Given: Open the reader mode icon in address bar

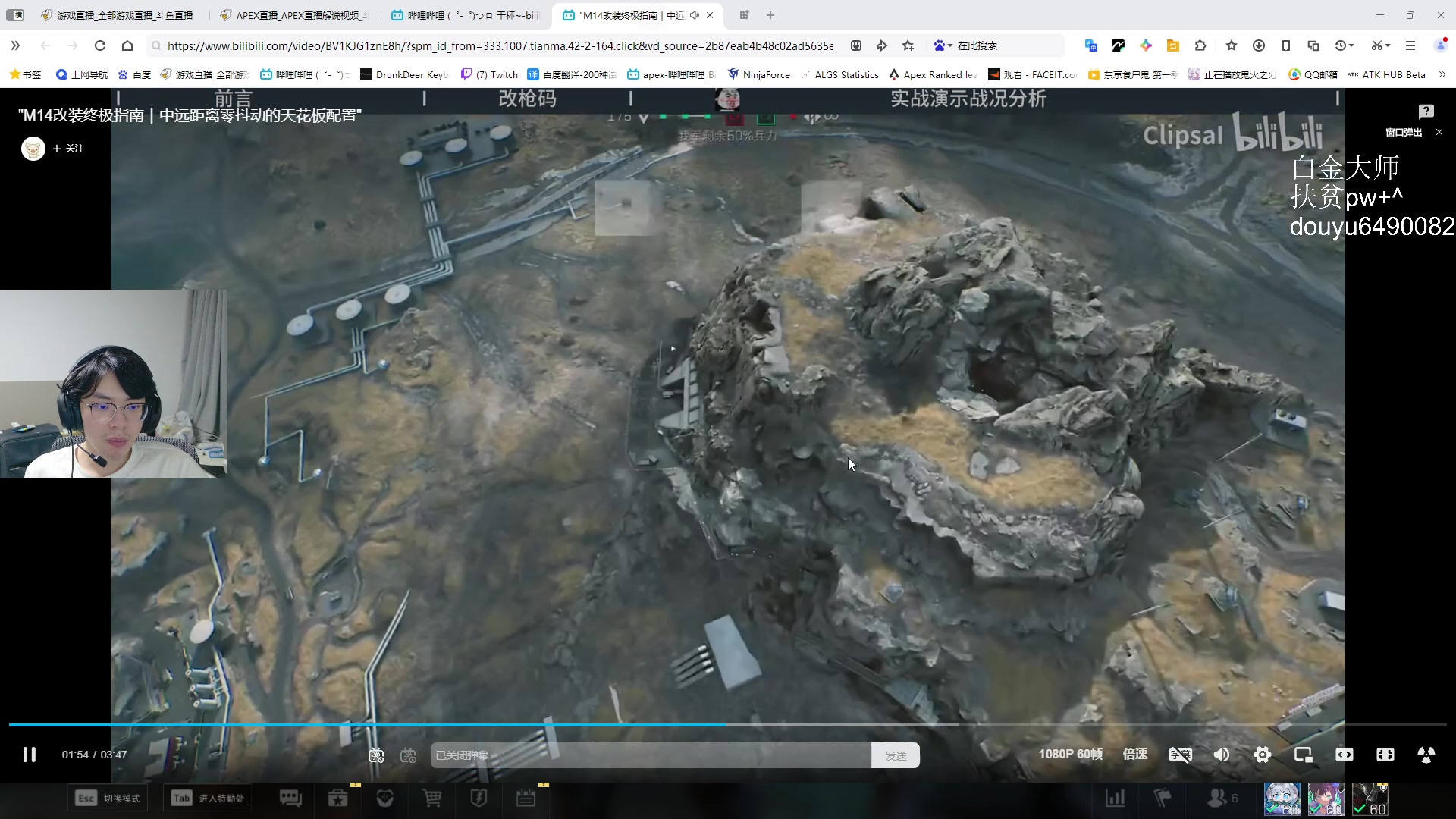Looking at the screenshot, I should (855, 45).
